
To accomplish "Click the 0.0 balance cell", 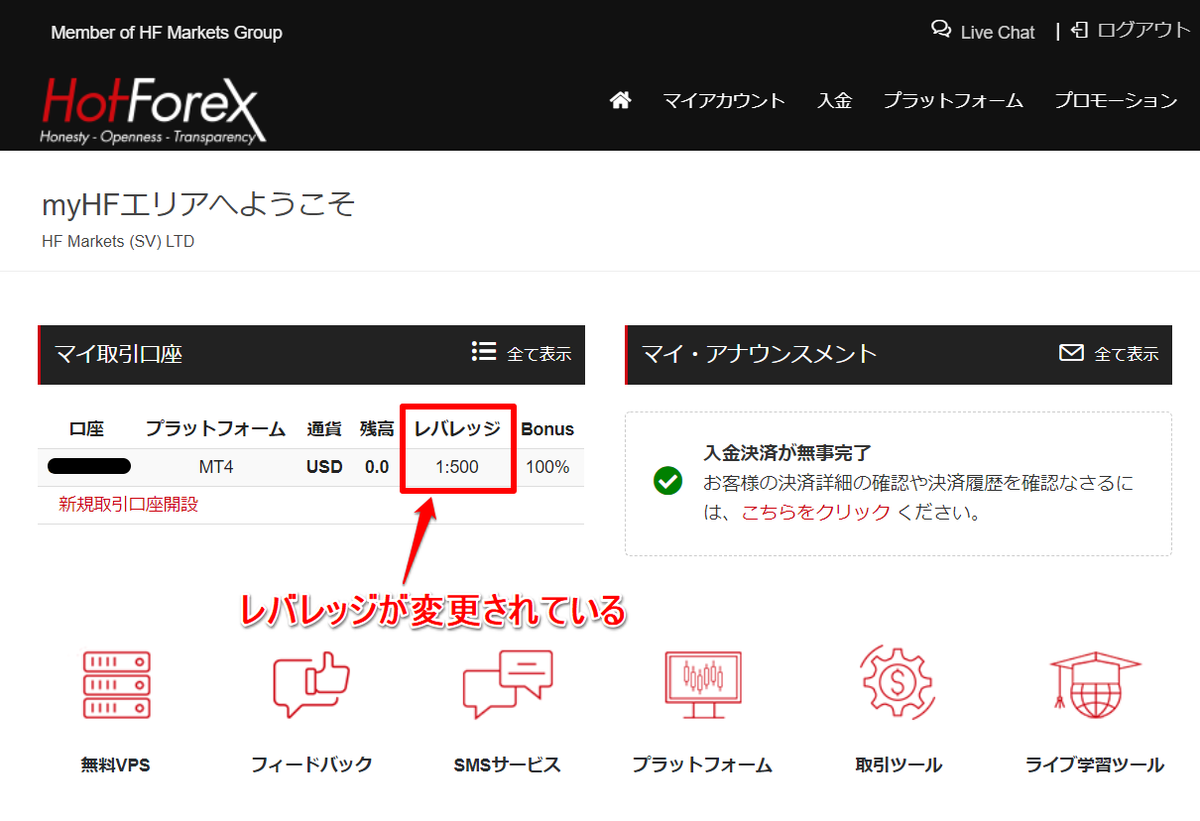I will click(377, 467).
